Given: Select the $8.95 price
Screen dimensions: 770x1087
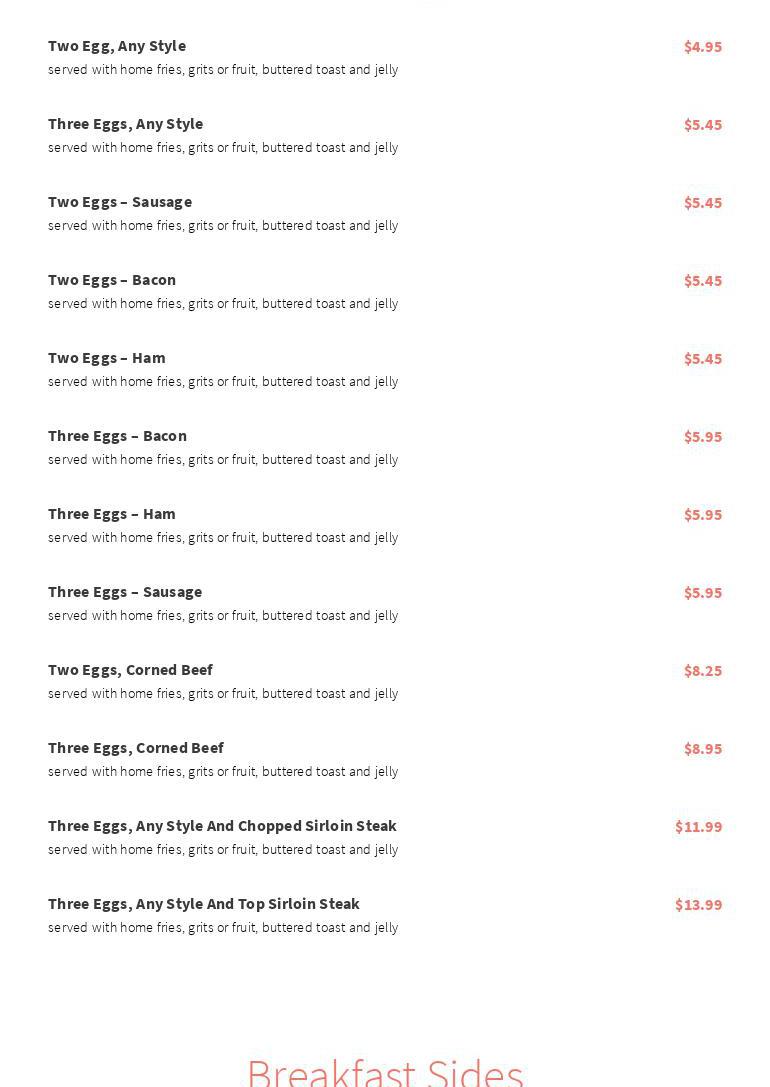Looking at the screenshot, I should click(x=702, y=749).
